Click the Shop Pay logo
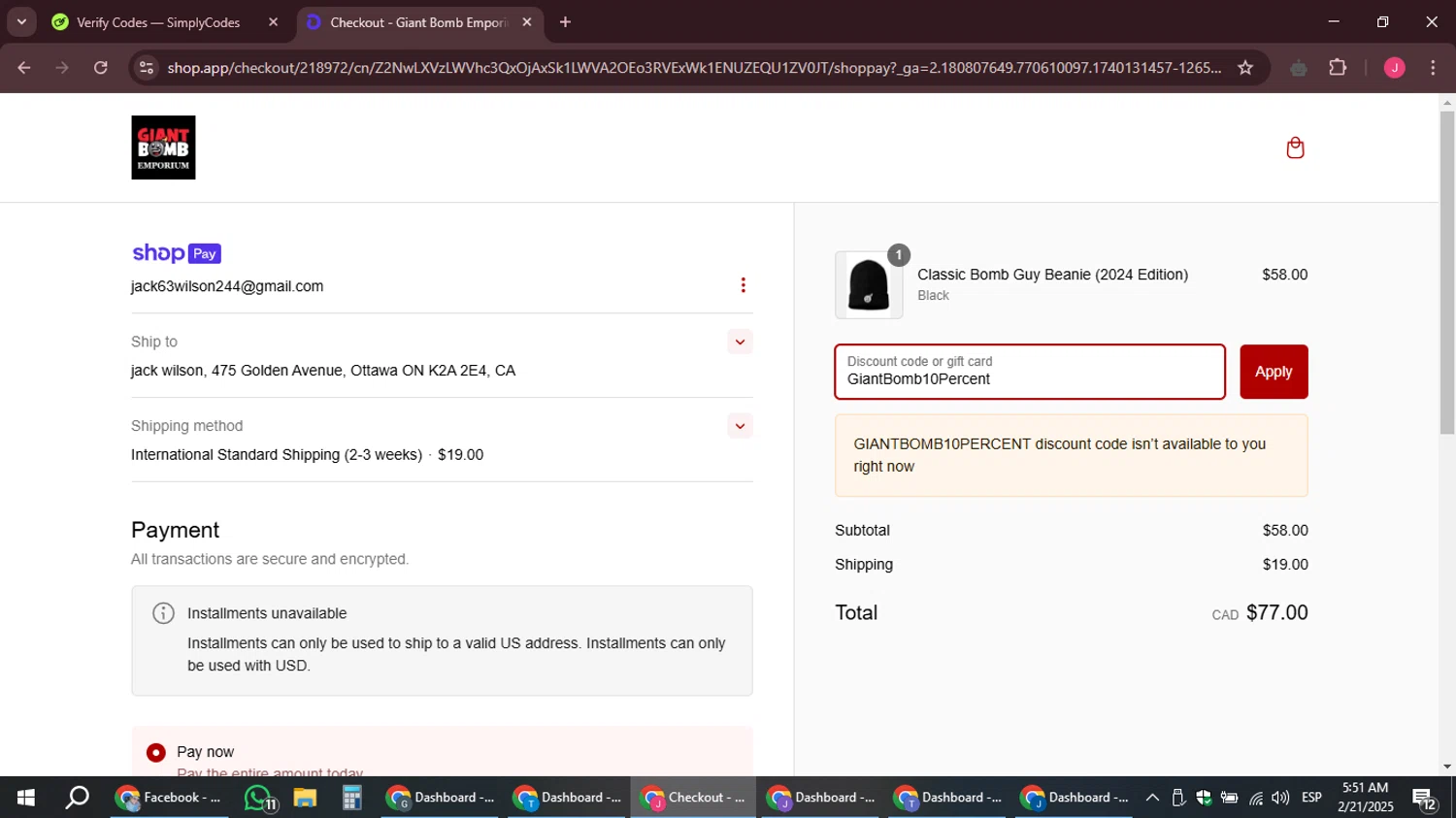Screen dimensions: 1456x818 pyautogui.click(x=177, y=253)
